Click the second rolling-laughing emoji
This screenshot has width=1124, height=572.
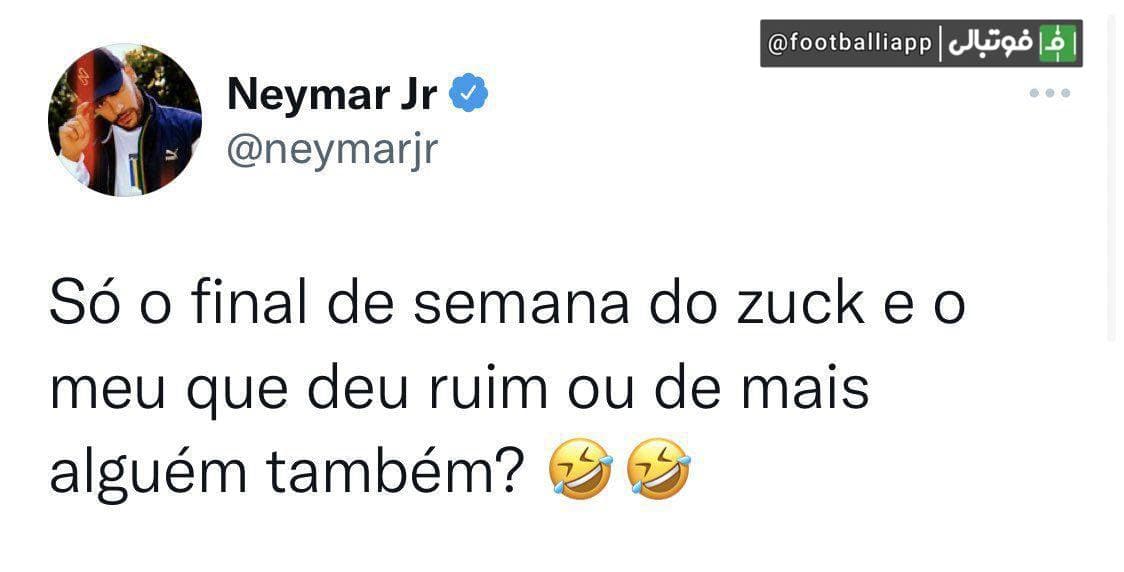pyautogui.click(x=658, y=472)
